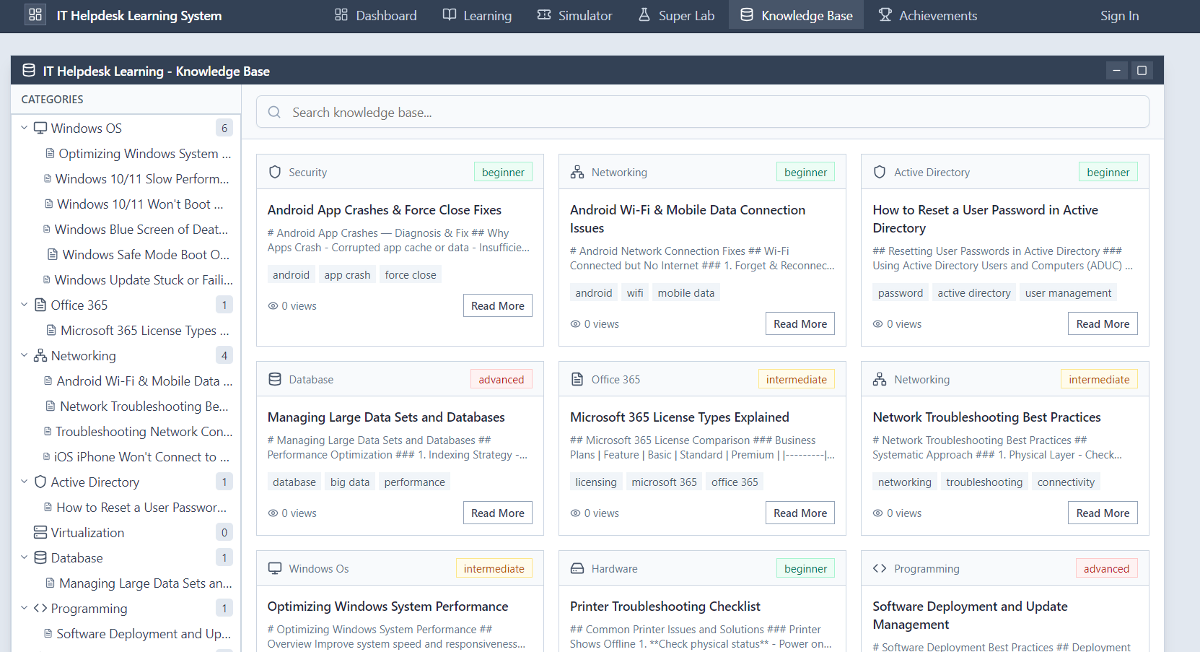Go to the Super Lab tab
Image resolution: width=1200 pixels, height=652 pixels.
click(675, 15)
